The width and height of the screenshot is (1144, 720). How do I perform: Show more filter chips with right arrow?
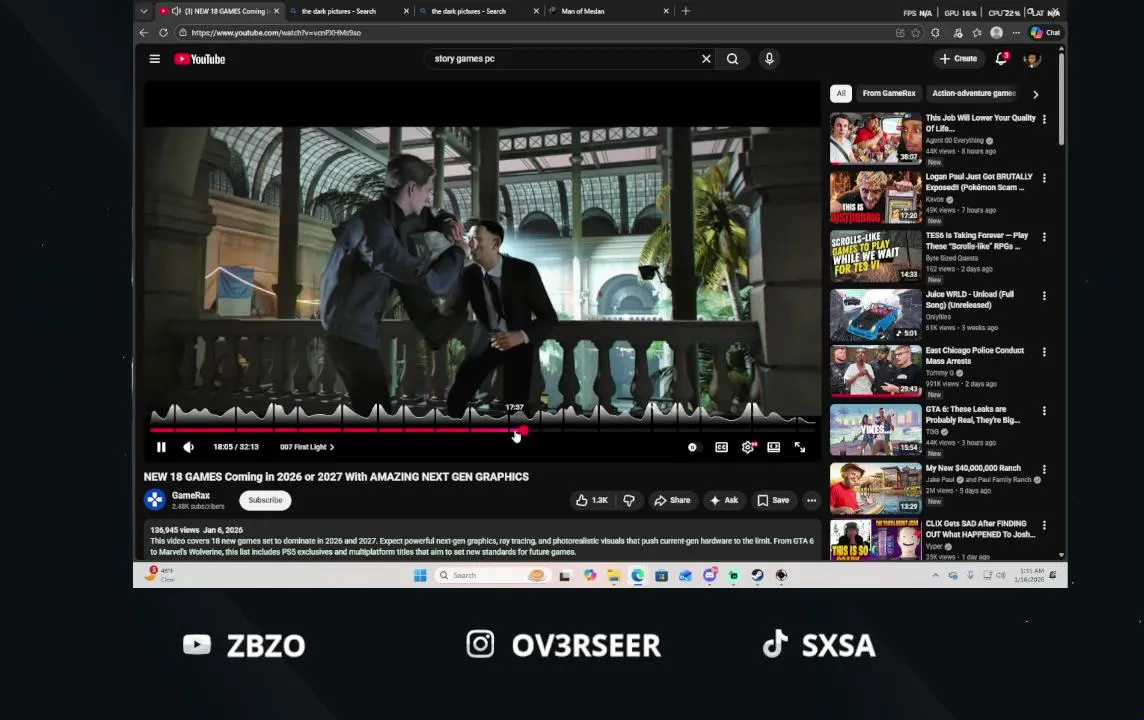pos(1035,94)
